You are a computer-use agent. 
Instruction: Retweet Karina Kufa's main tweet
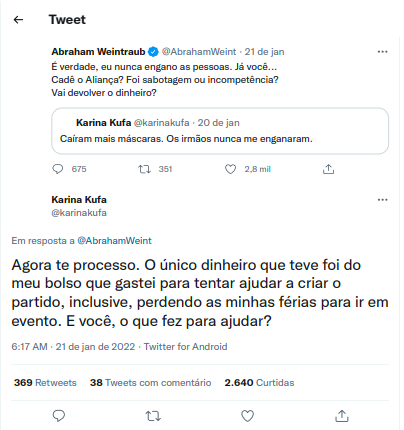pos(153,416)
